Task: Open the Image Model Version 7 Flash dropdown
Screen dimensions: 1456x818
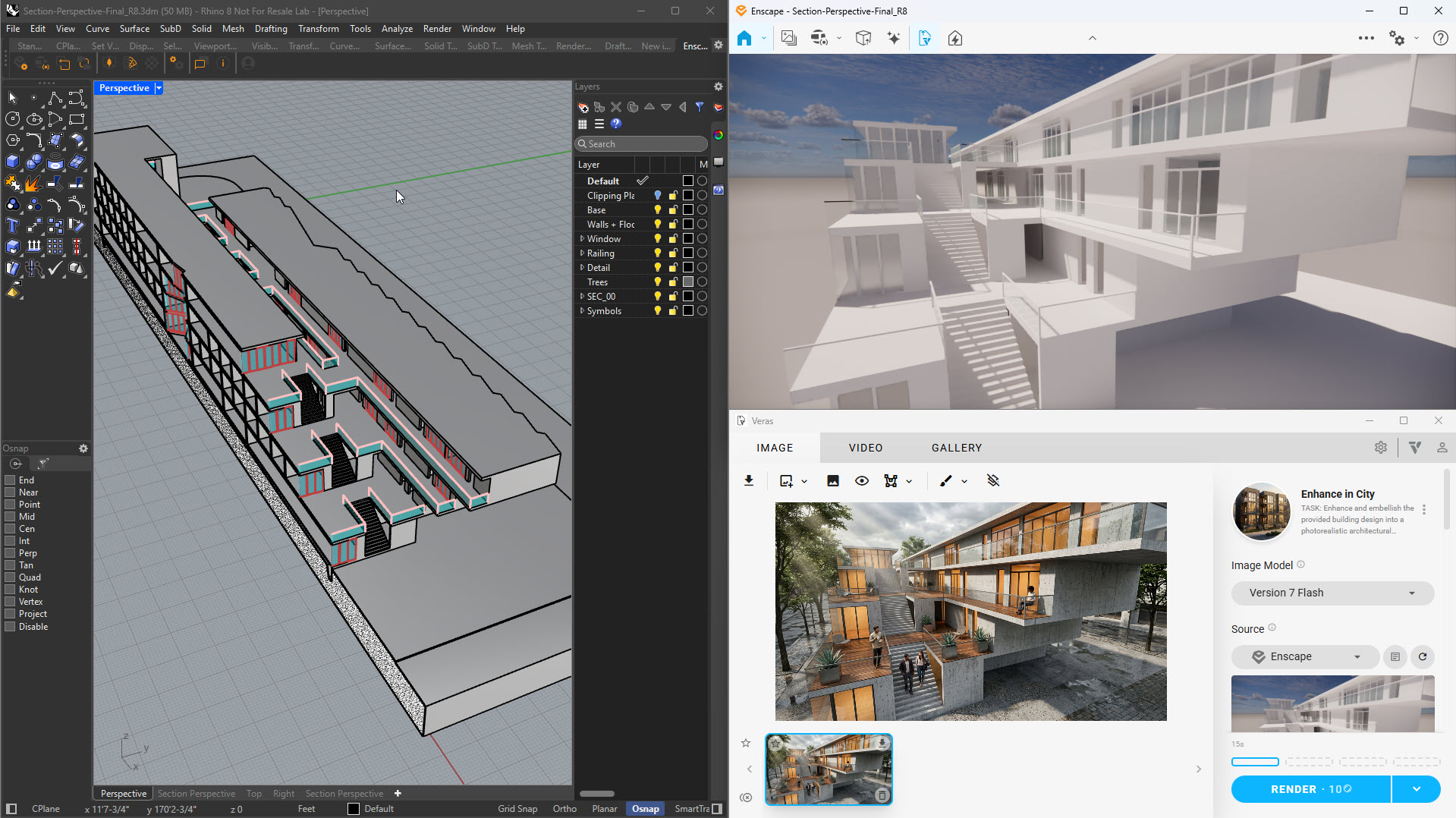Action: tap(1332, 593)
